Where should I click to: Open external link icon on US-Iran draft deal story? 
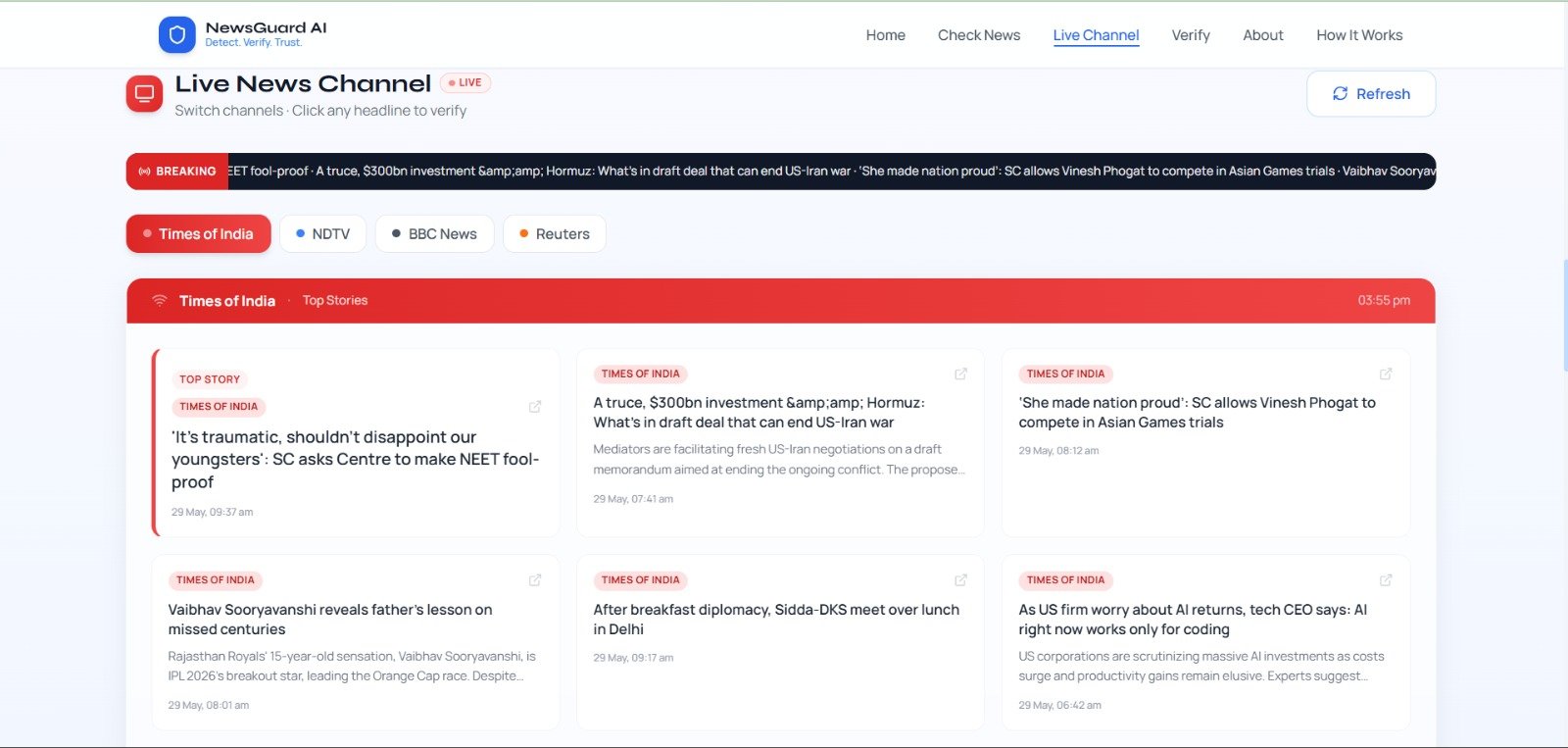pos(960,374)
